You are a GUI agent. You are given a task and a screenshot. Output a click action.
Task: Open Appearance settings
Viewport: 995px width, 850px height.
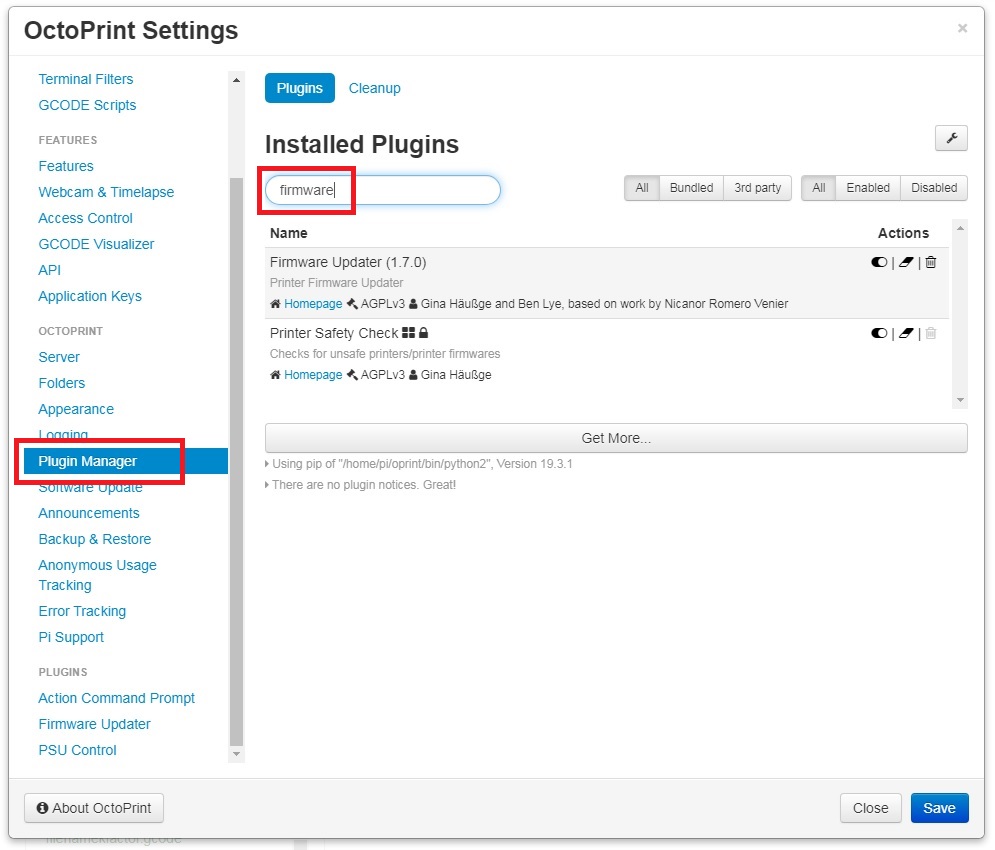click(x=76, y=409)
